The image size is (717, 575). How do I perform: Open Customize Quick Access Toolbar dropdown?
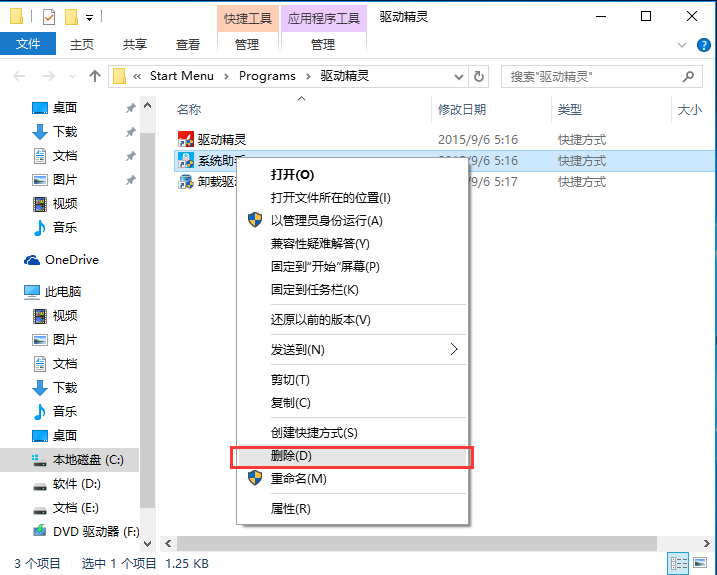90,18
